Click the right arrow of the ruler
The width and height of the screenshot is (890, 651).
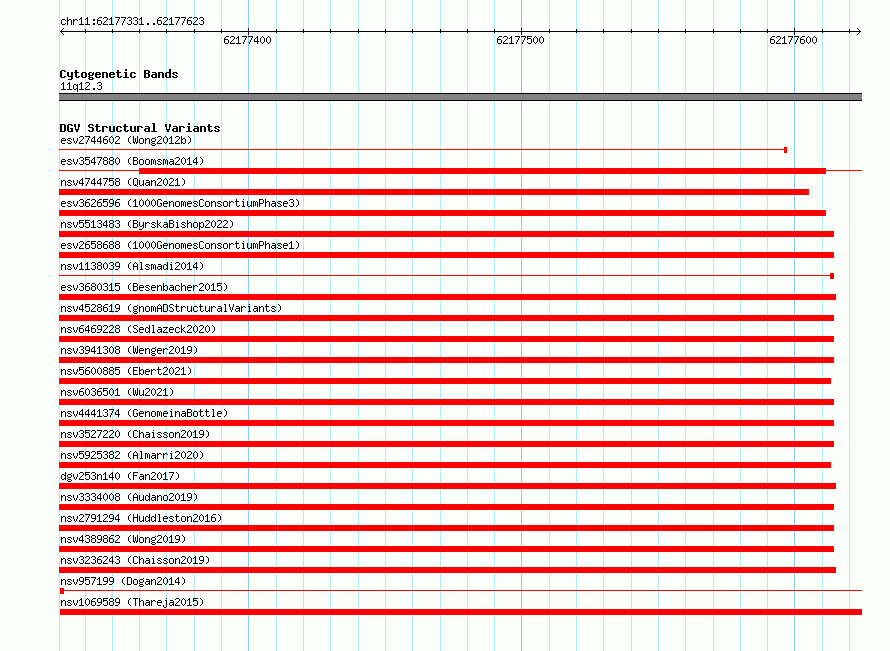coord(858,31)
